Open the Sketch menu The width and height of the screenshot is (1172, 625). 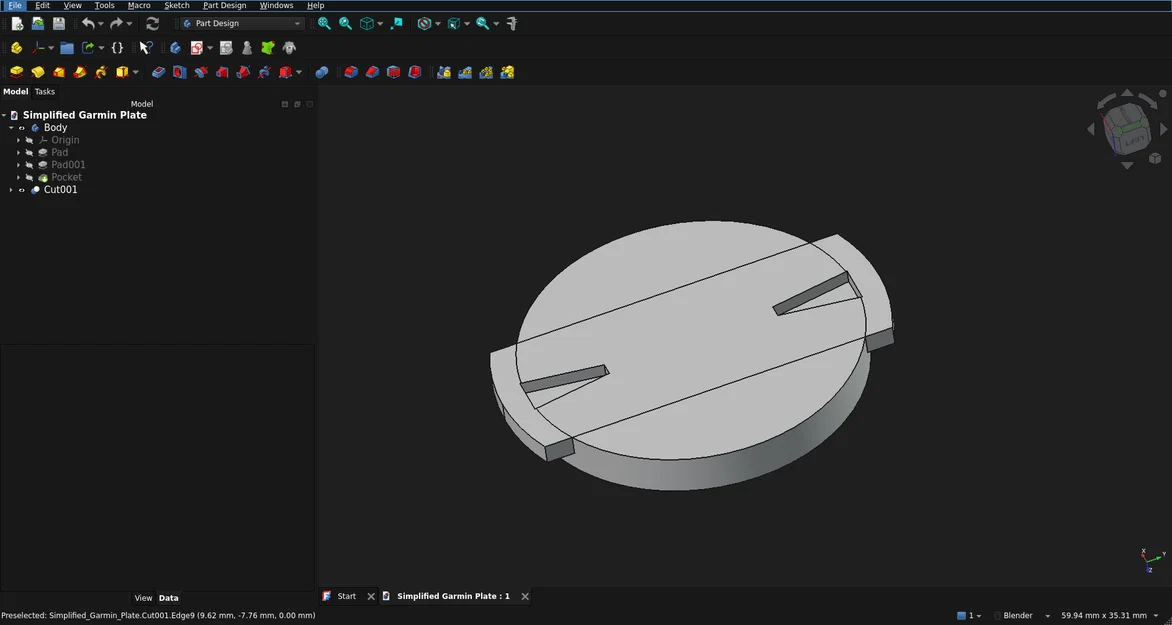[176, 5]
